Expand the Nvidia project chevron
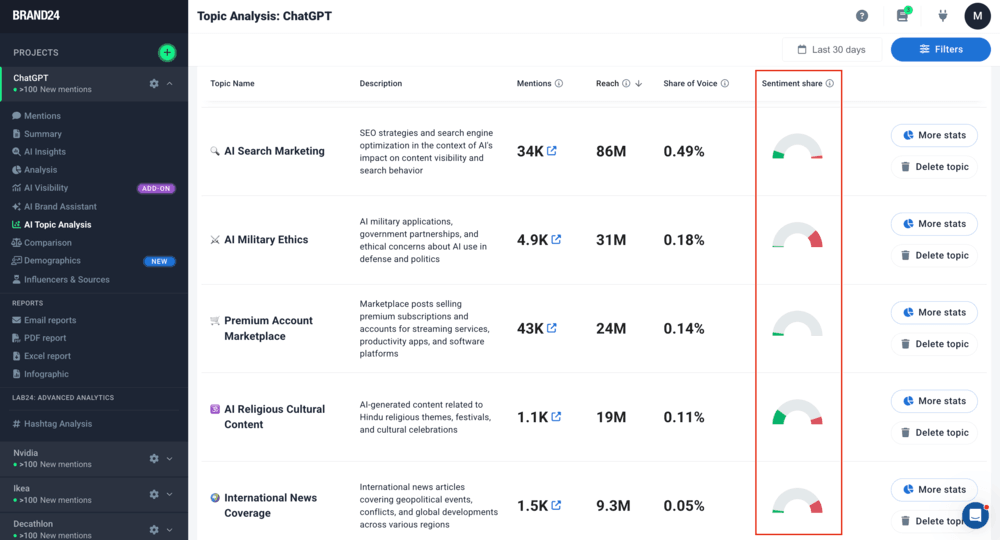This screenshot has width=1000, height=540. [170, 458]
